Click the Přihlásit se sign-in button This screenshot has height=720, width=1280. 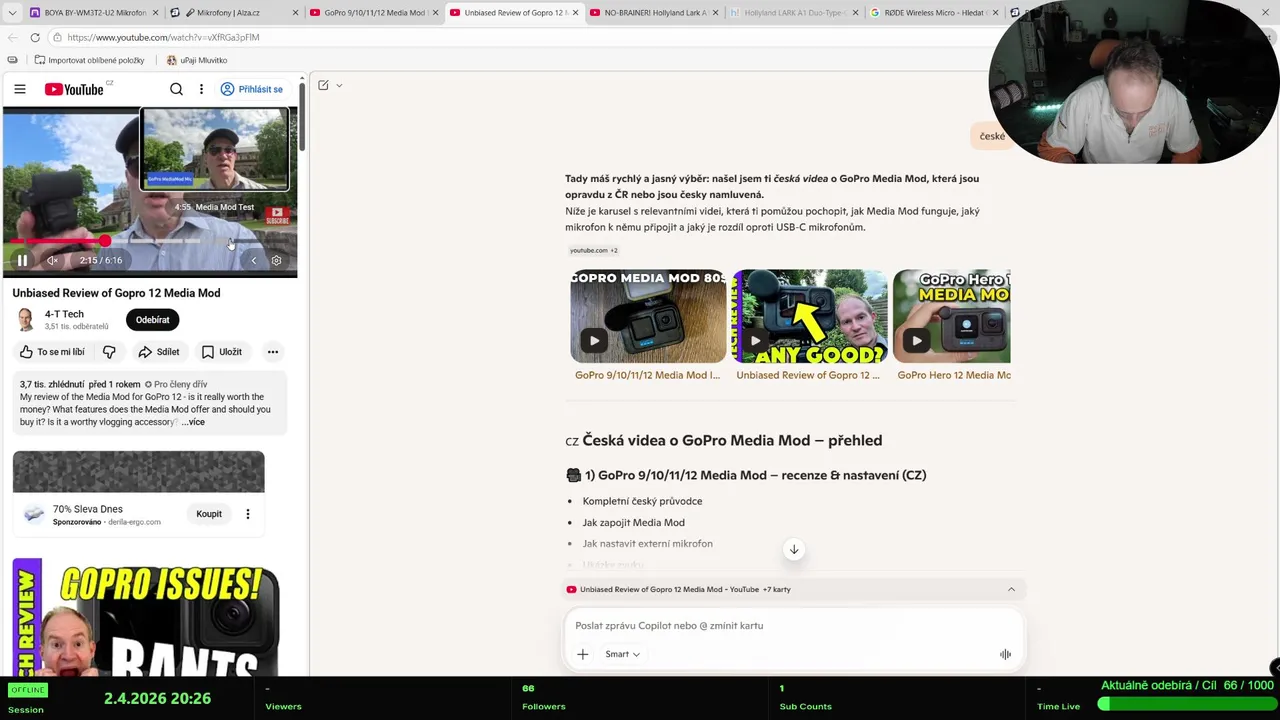(x=252, y=89)
